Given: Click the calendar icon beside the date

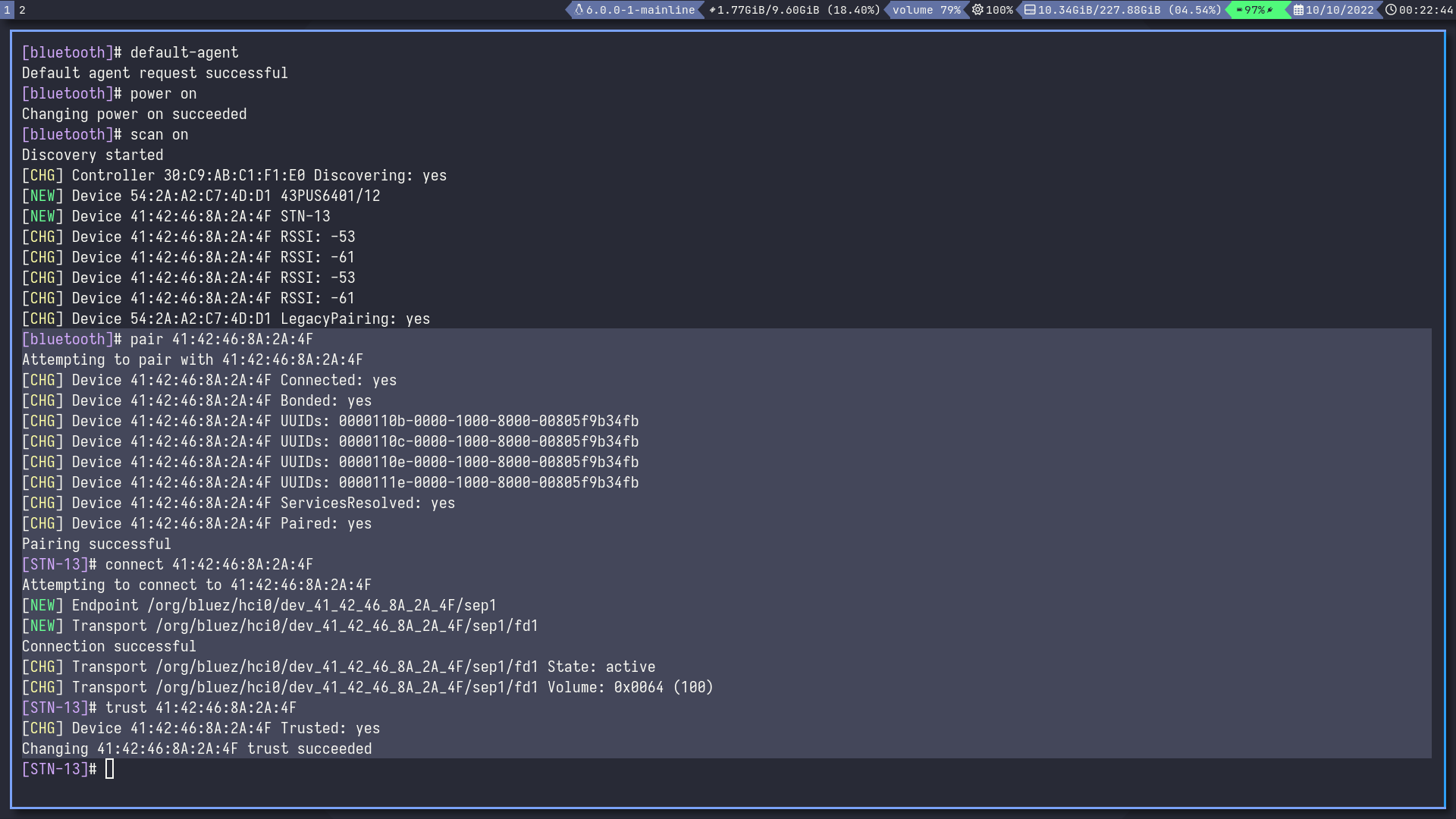Looking at the screenshot, I should click(1298, 10).
